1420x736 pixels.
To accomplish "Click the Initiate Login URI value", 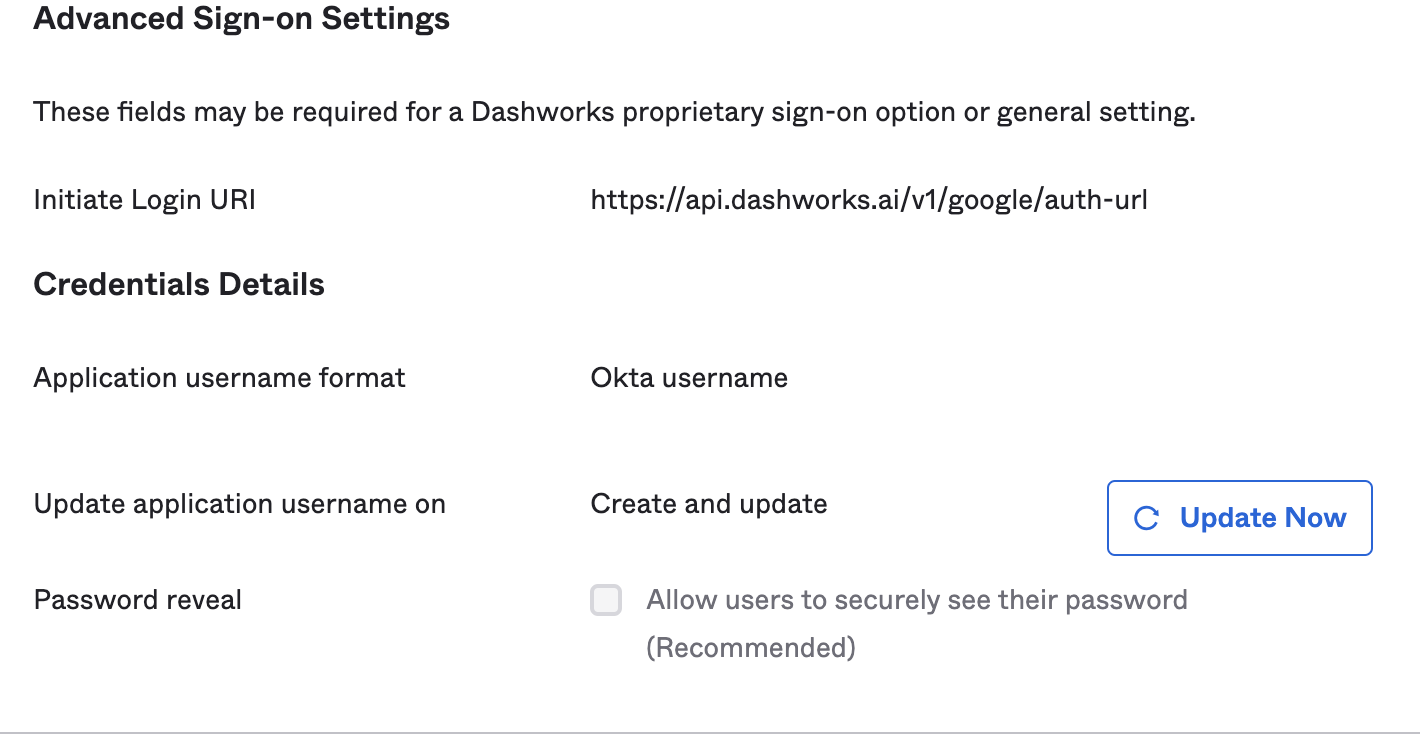I will tap(868, 200).
